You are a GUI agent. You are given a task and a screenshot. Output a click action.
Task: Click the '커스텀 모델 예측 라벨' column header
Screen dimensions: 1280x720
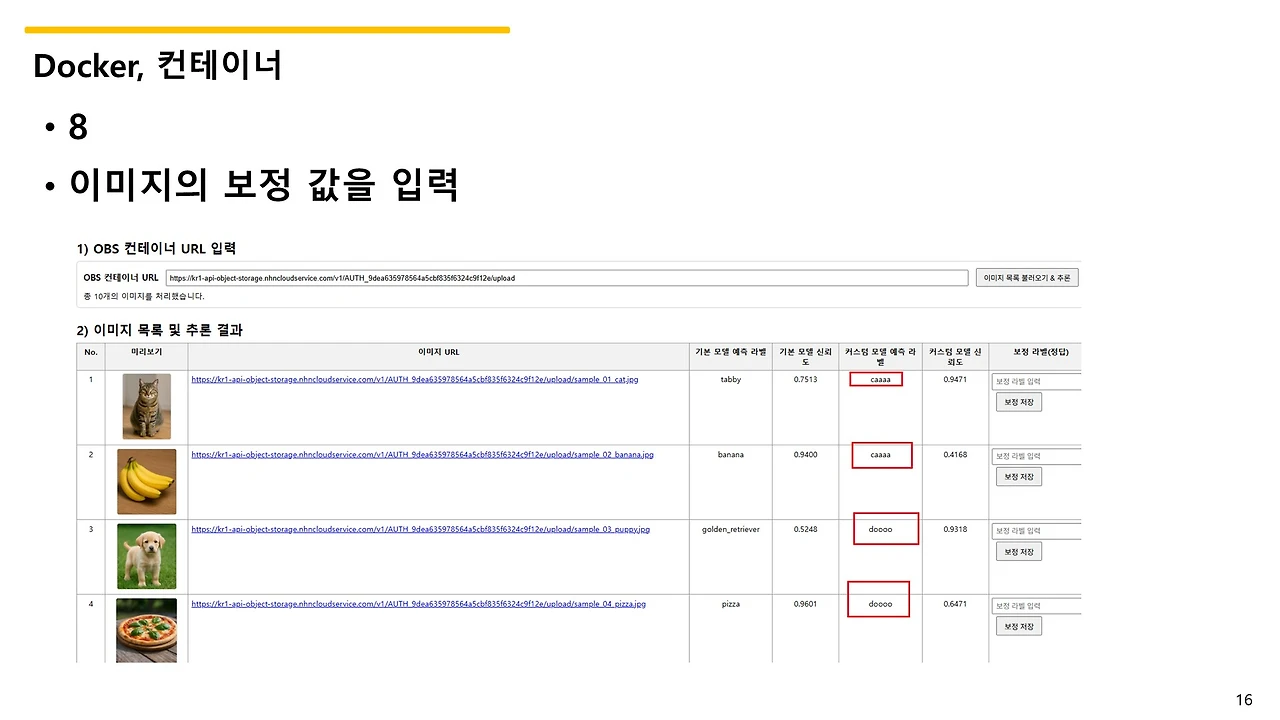880,357
